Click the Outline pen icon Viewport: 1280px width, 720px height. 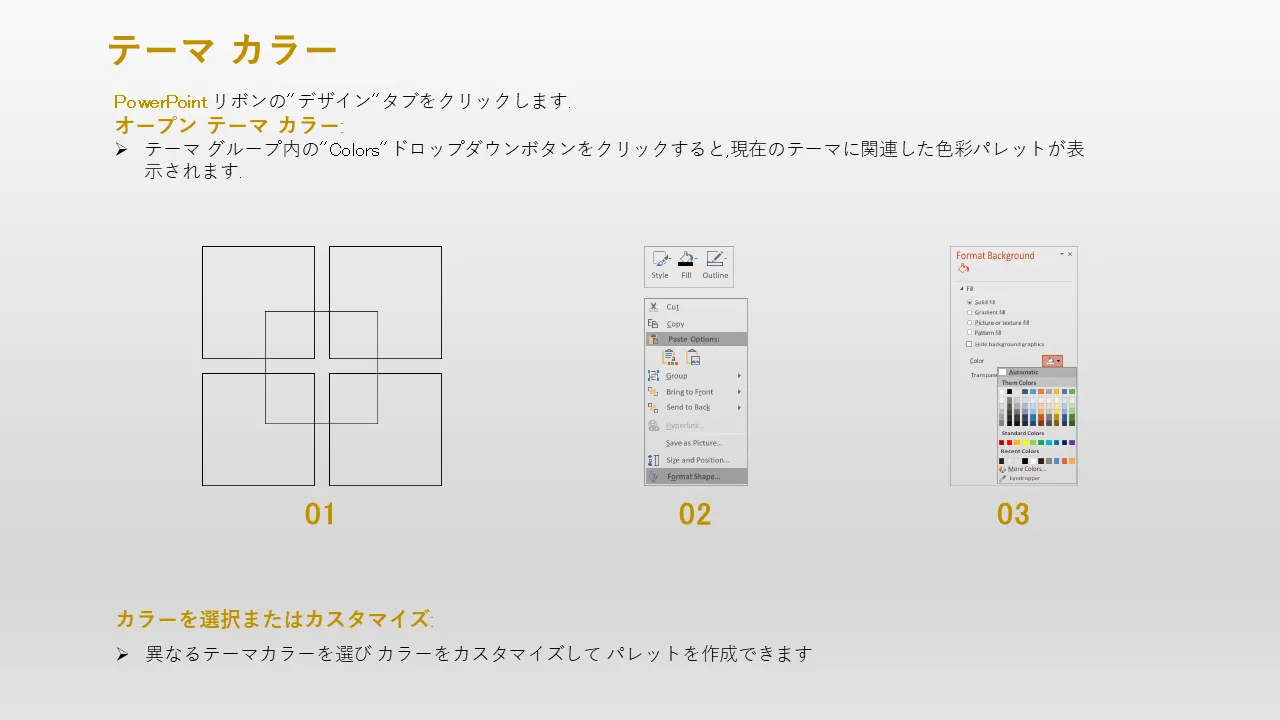coord(715,260)
